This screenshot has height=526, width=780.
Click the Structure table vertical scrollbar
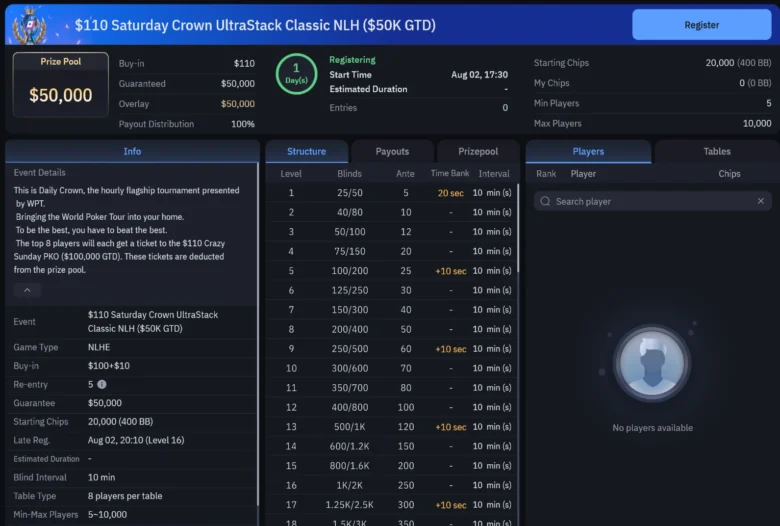click(x=518, y=228)
